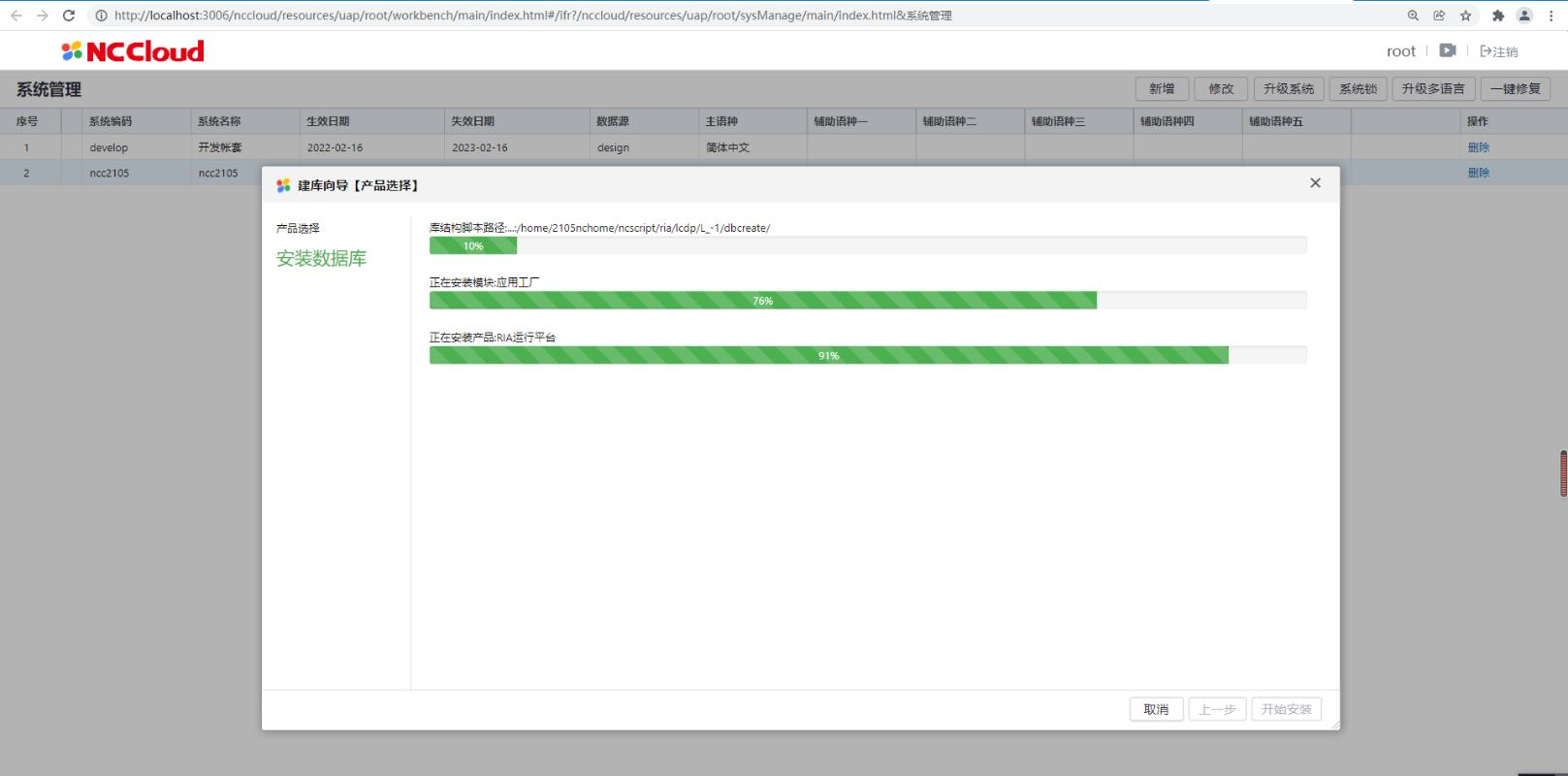Open the site information icon in the address bar
Screen dimensions: 1568x776
point(101,16)
